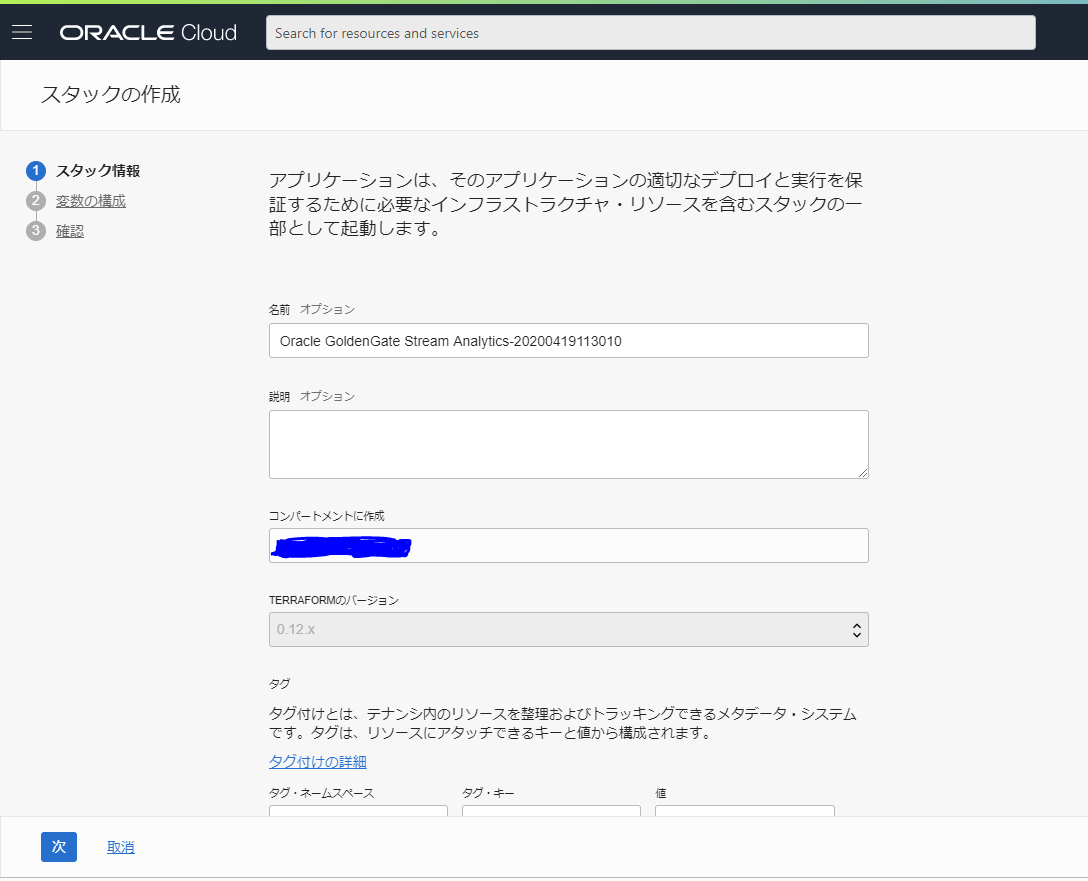
Task: Click into the 説明 description textarea
Action: (568, 444)
